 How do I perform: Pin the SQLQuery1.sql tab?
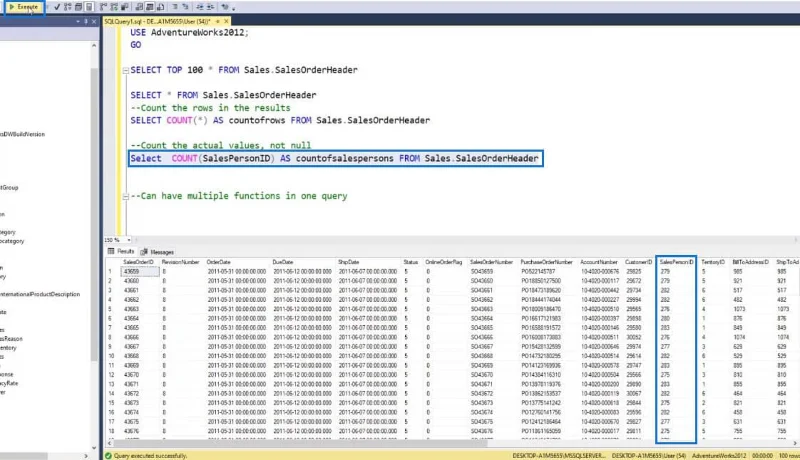pos(218,21)
